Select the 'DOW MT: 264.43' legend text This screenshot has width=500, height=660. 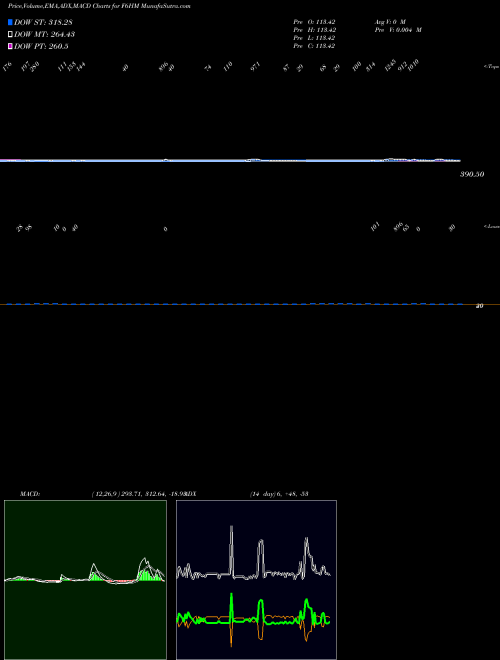coord(45,35)
